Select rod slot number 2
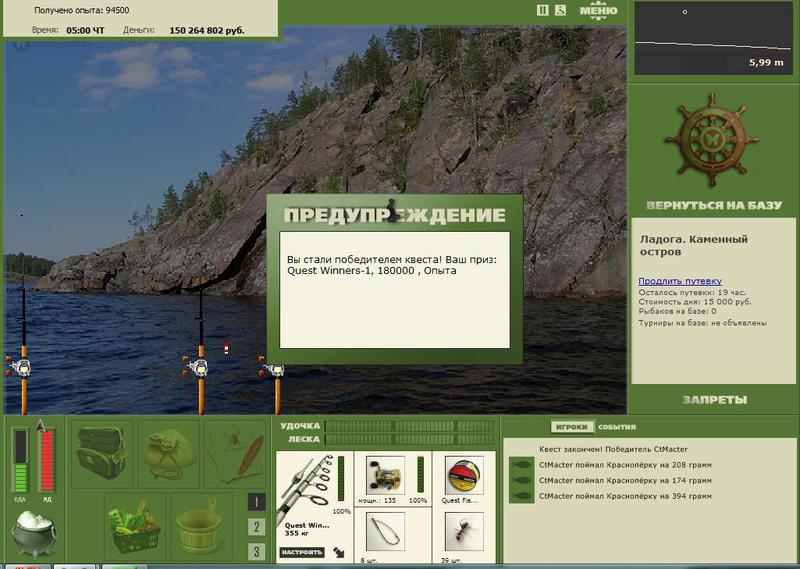 point(256,527)
